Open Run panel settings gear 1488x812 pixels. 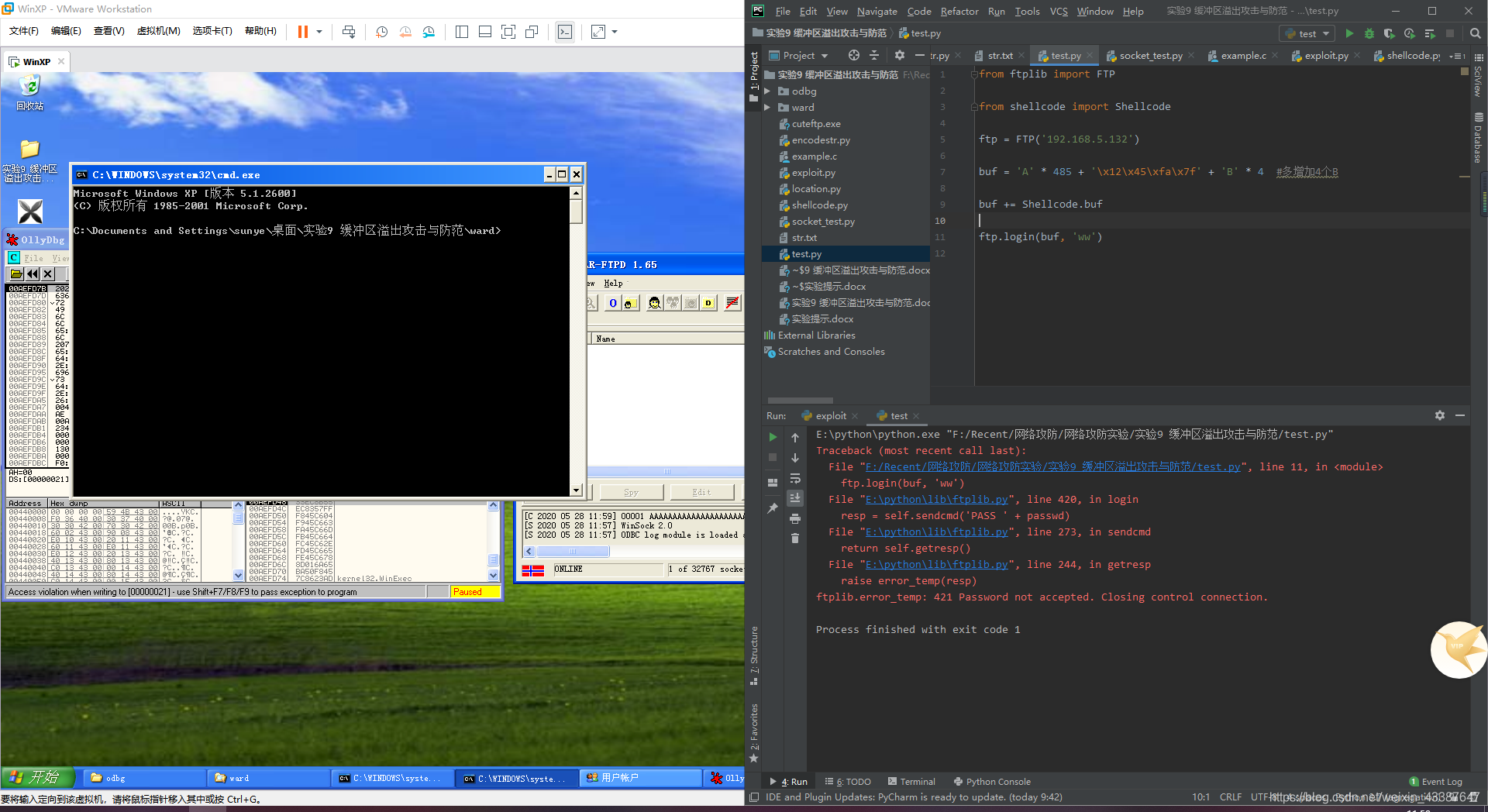[1439, 415]
